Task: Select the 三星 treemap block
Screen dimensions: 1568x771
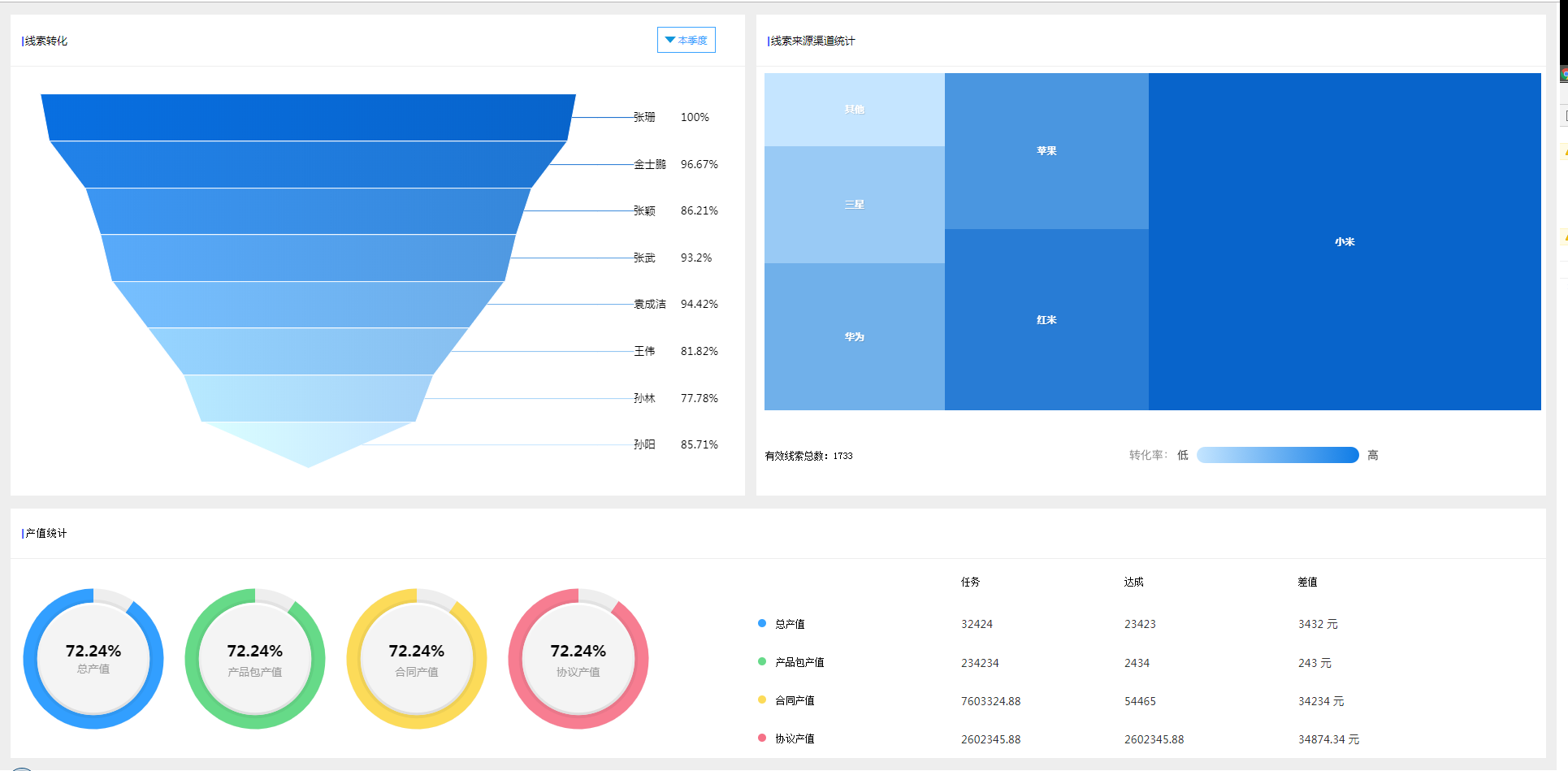Action: 855,205
